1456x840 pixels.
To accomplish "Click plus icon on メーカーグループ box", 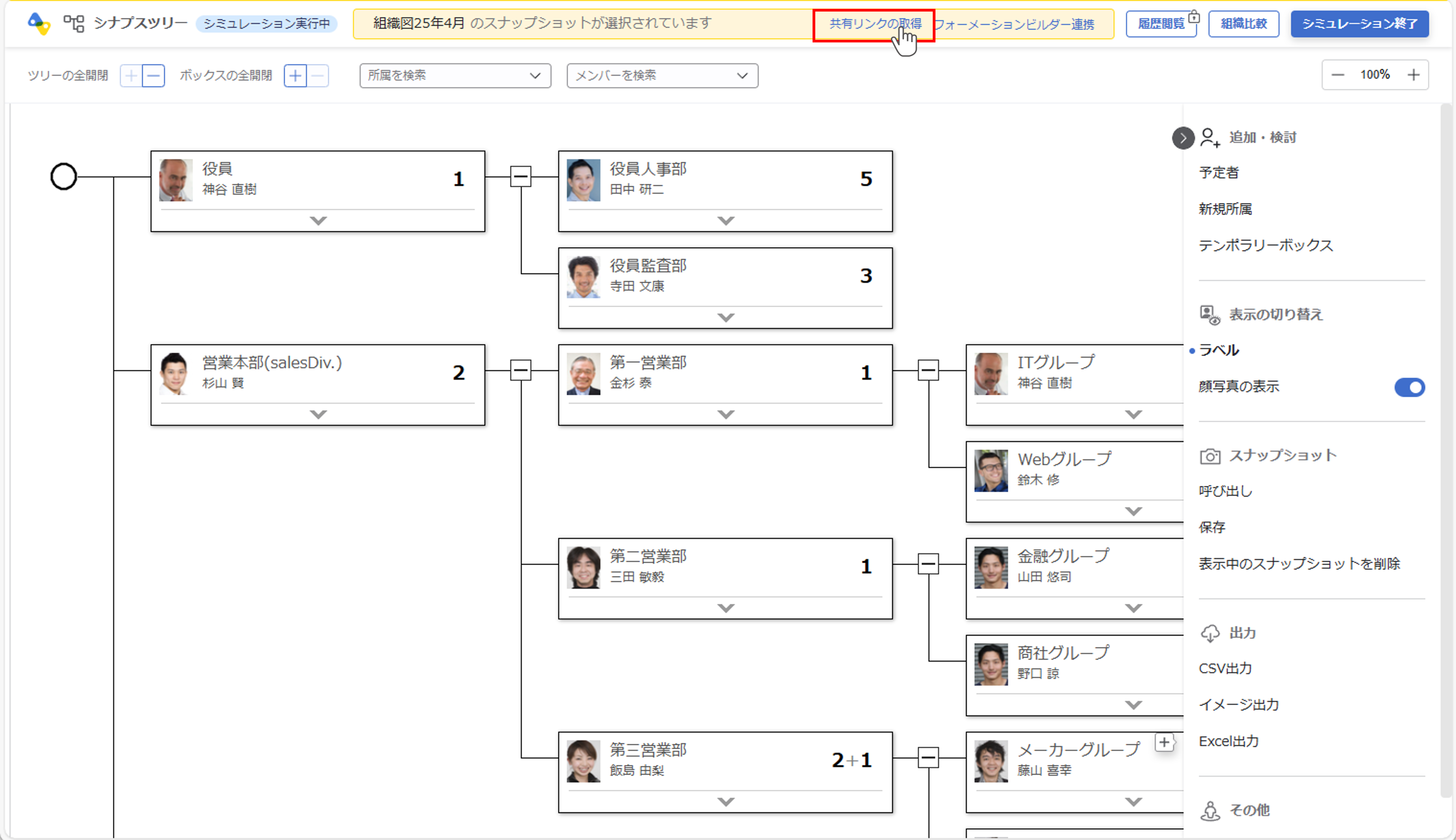I will 1164,743.
